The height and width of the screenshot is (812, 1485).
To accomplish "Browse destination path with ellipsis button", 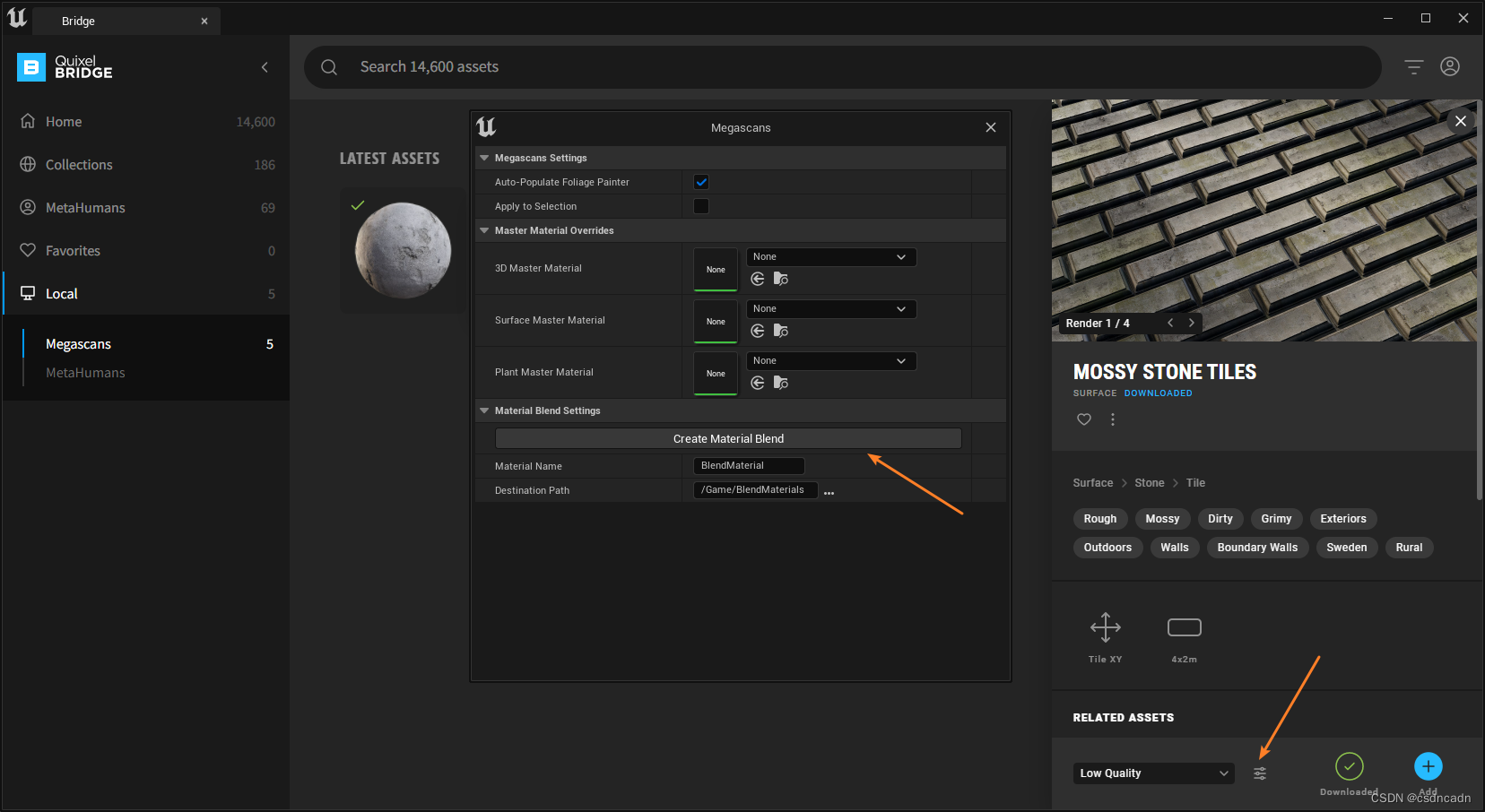I will click(x=829, y=492).
